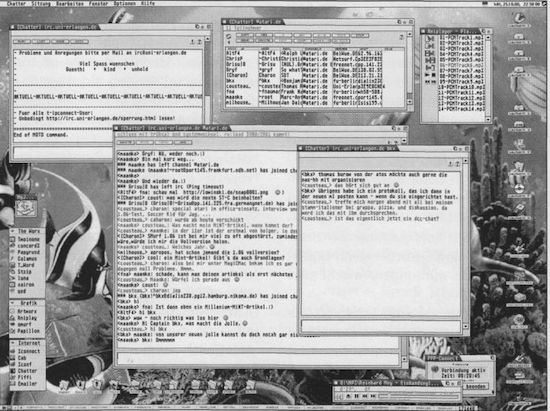550x411 pixels.
Task: Collapse the Grafik launcher group
Action: click(13, 303)
